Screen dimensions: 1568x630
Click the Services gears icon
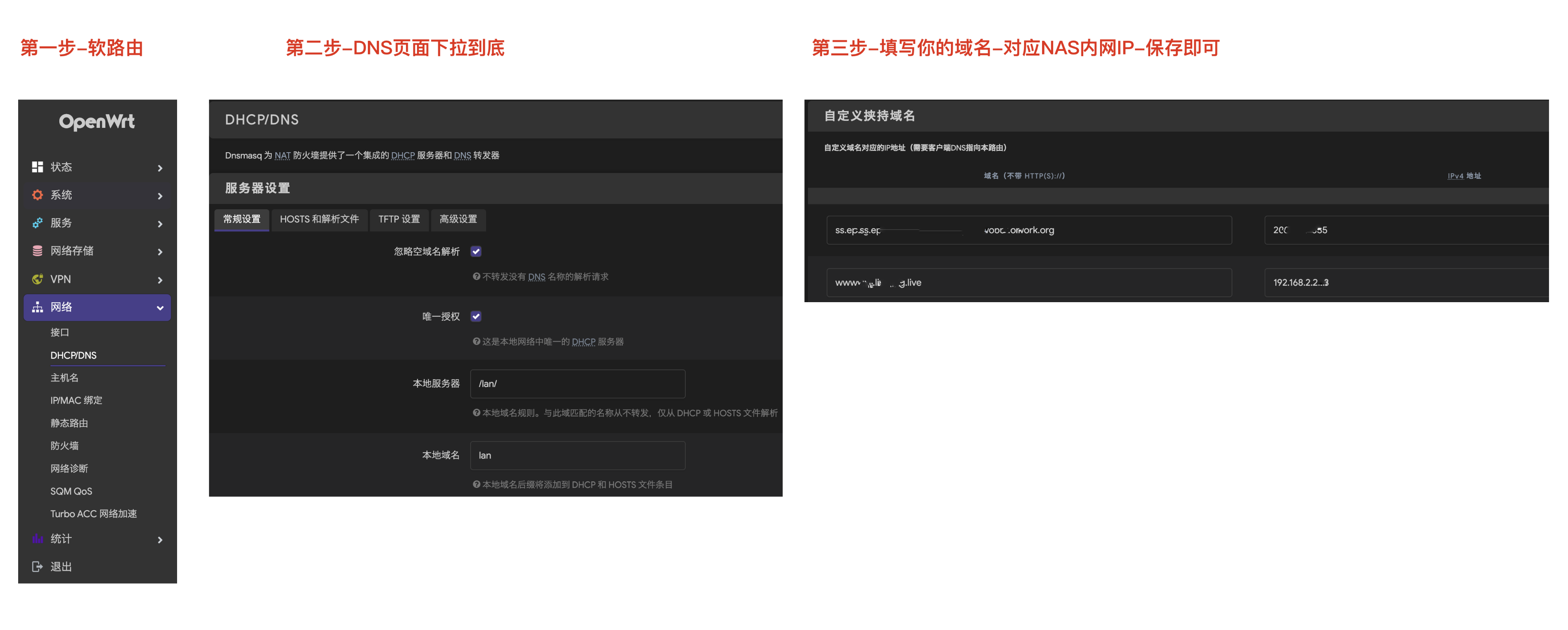tap(37, 223)
